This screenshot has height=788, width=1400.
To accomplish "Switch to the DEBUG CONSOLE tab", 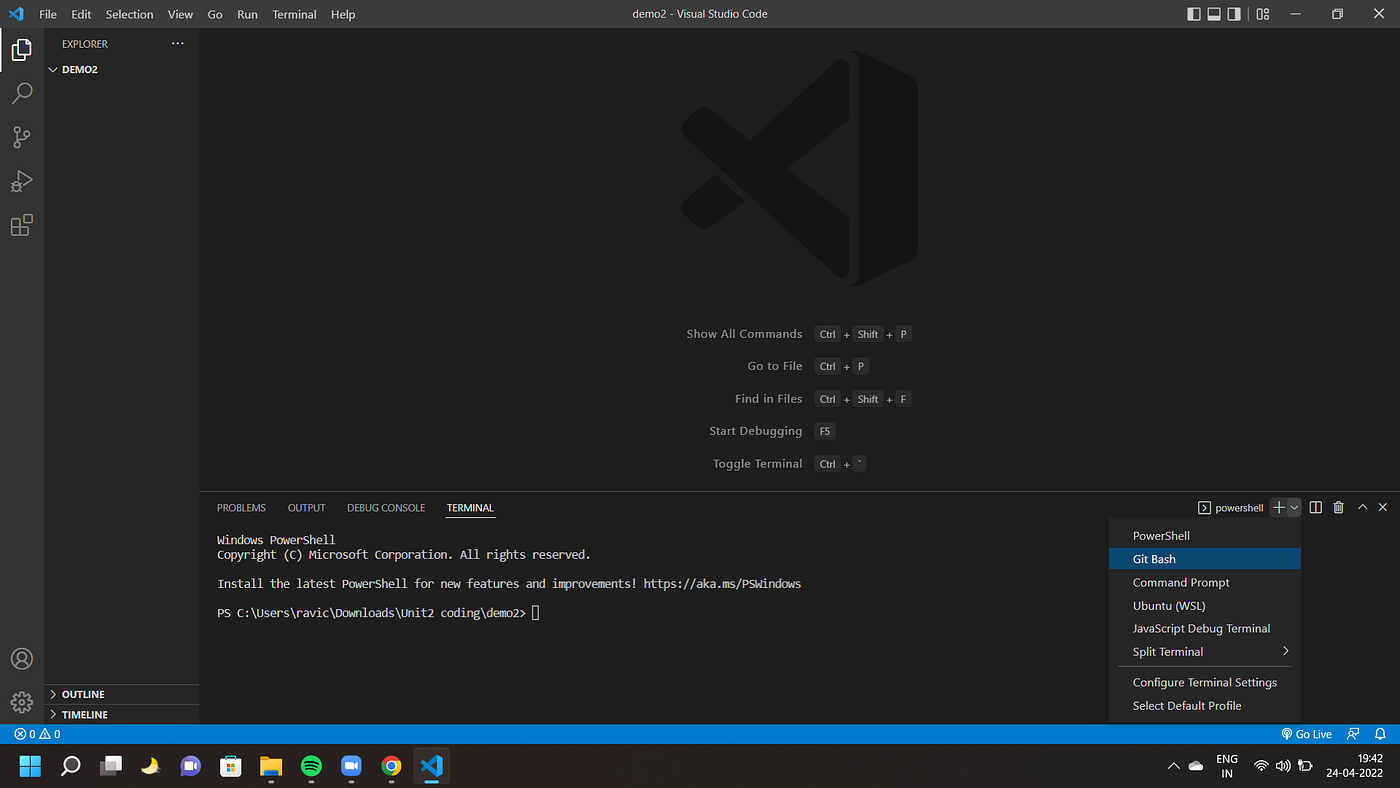I will pyautogui.click(x=386, y=508).
